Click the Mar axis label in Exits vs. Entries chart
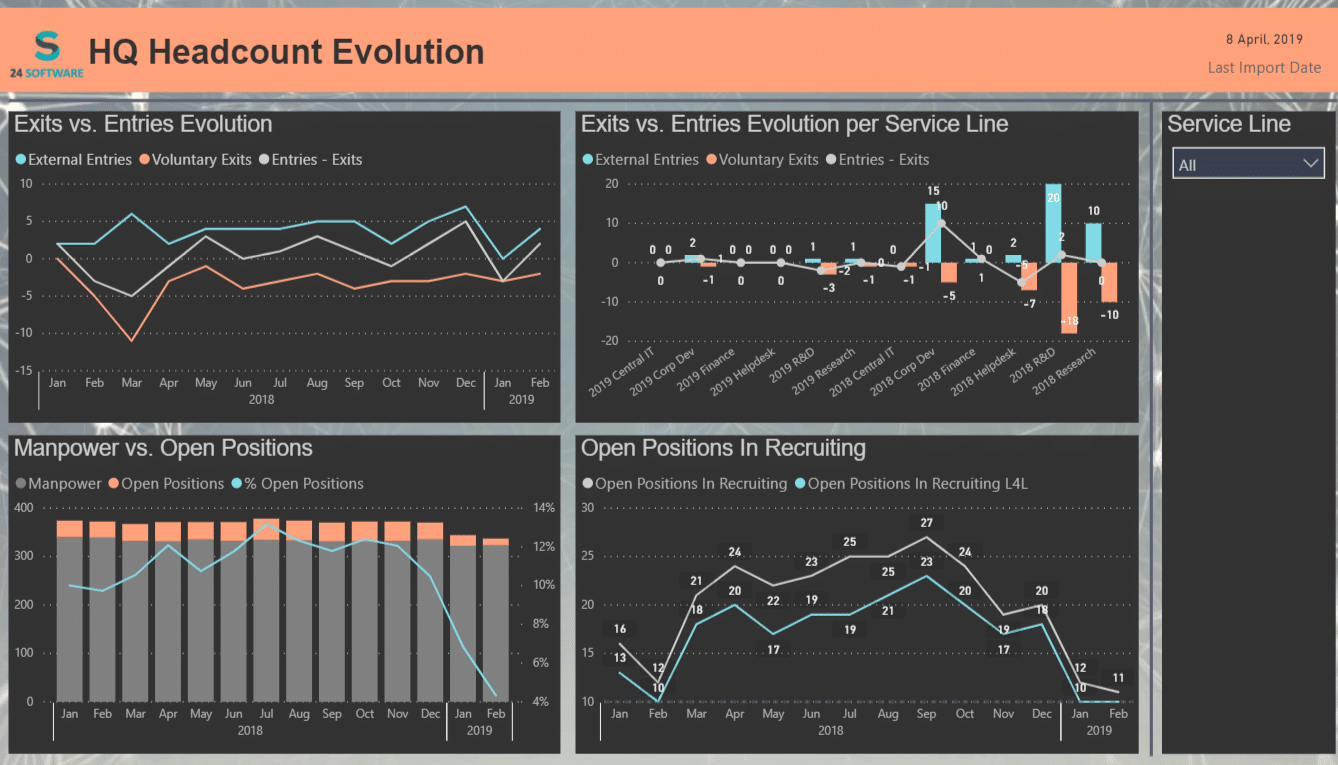This screenshot has width=1338, height=765. point(131,383)
